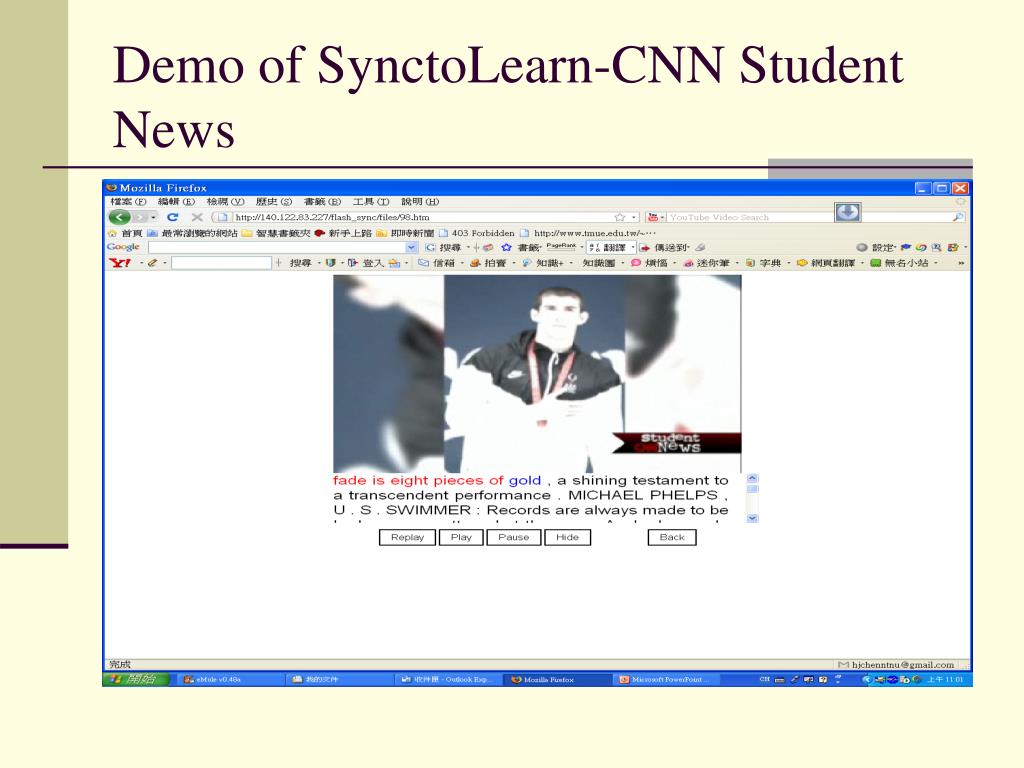Click the Replay button
This screenshot has width=1024, height=768.
(x=407, y=537)
